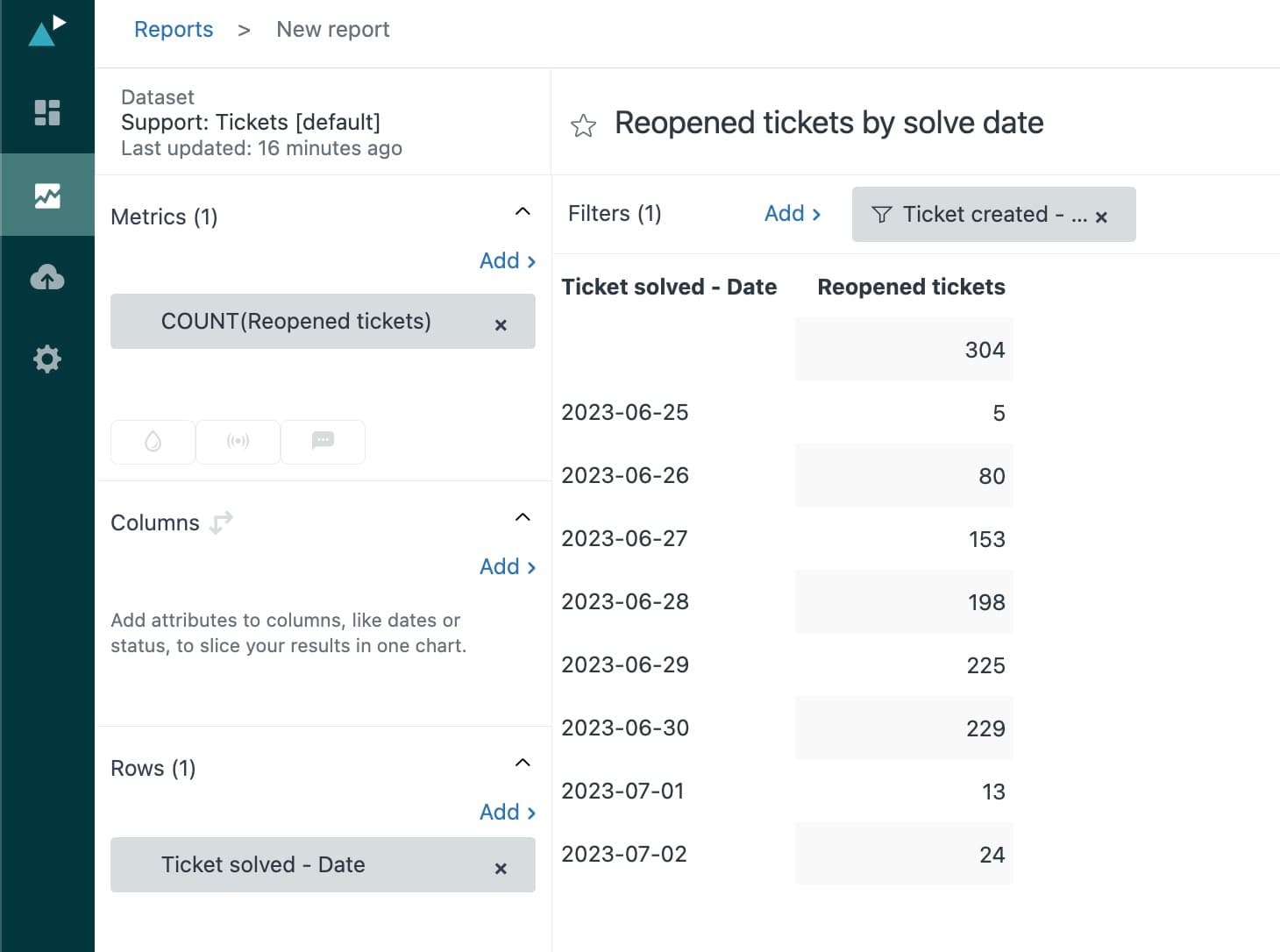
Task: Open the chat bubble icon under Metrics
Action: coord(323,442)
